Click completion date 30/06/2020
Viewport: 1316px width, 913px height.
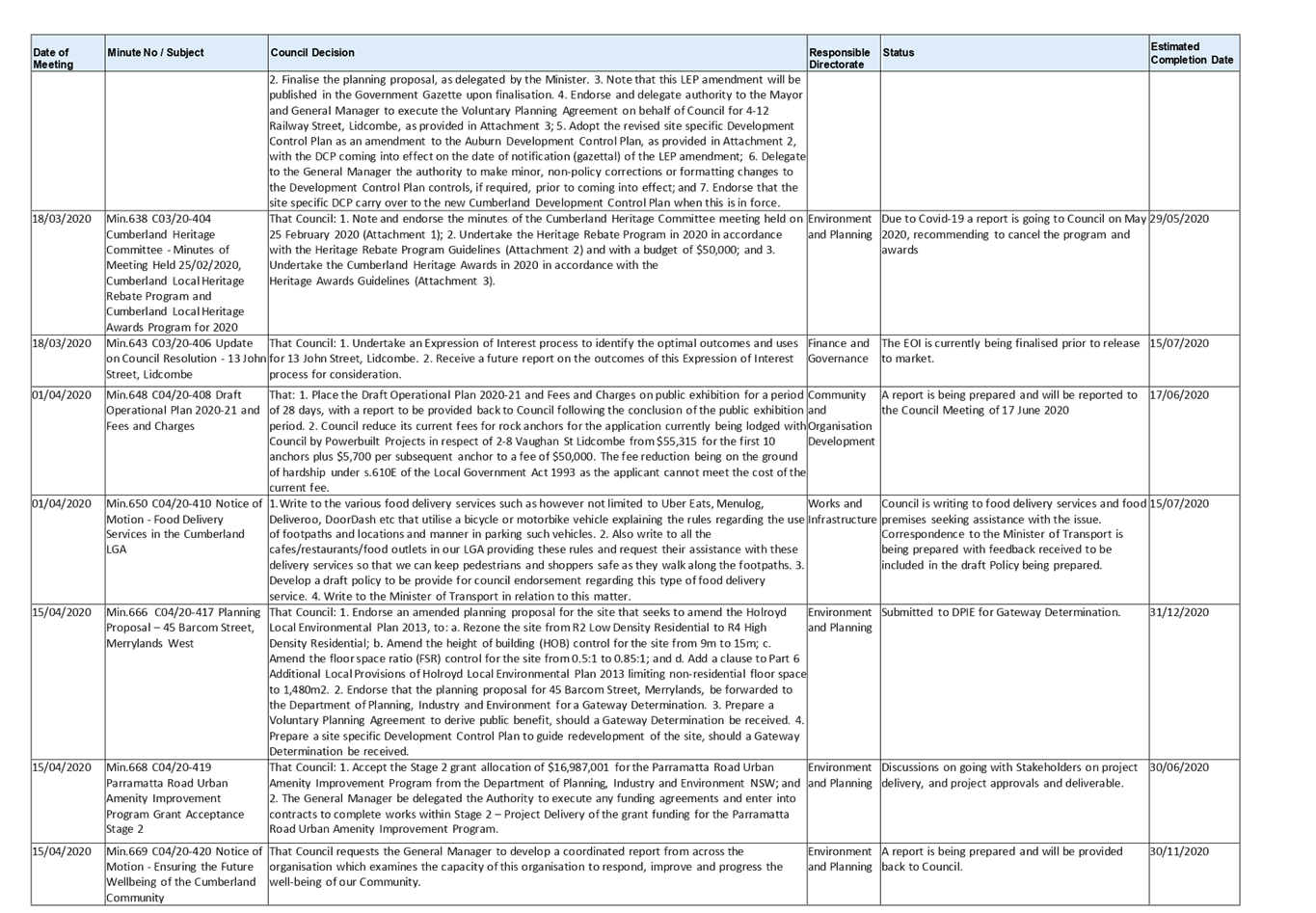pyautogui.click(x=1179, y=768)
